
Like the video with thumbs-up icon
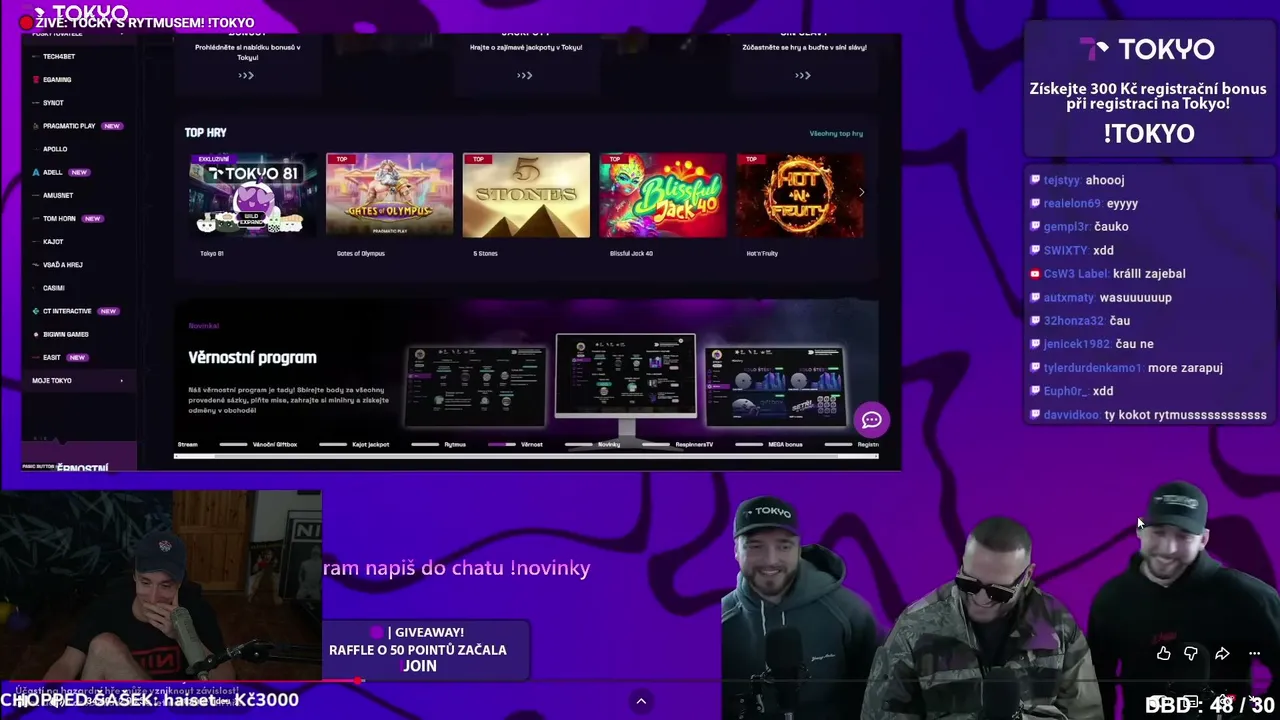tap(1163, 654)
